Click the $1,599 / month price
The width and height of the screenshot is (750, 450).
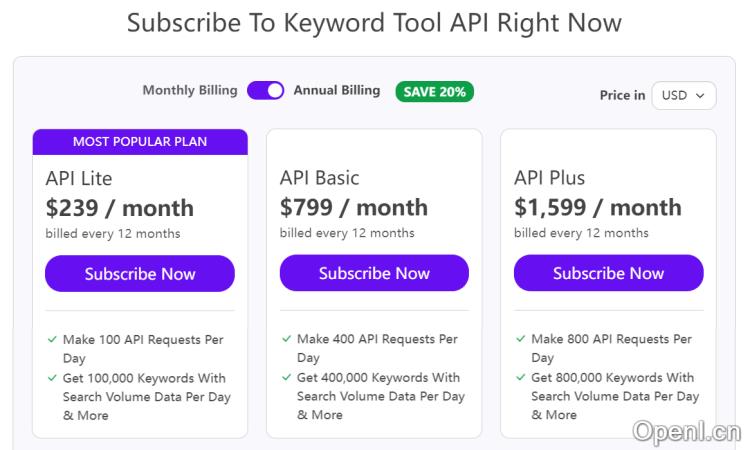click(x=597, y=208)
